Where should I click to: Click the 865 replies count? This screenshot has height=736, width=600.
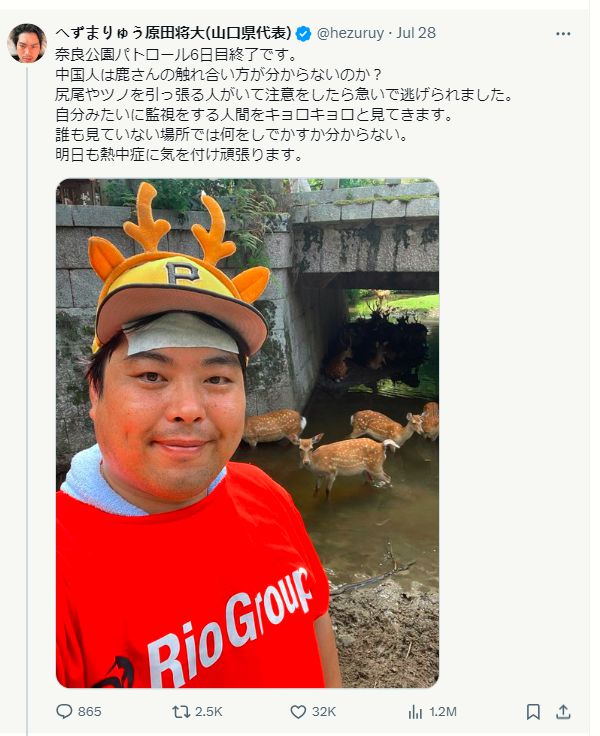(90, 712)
